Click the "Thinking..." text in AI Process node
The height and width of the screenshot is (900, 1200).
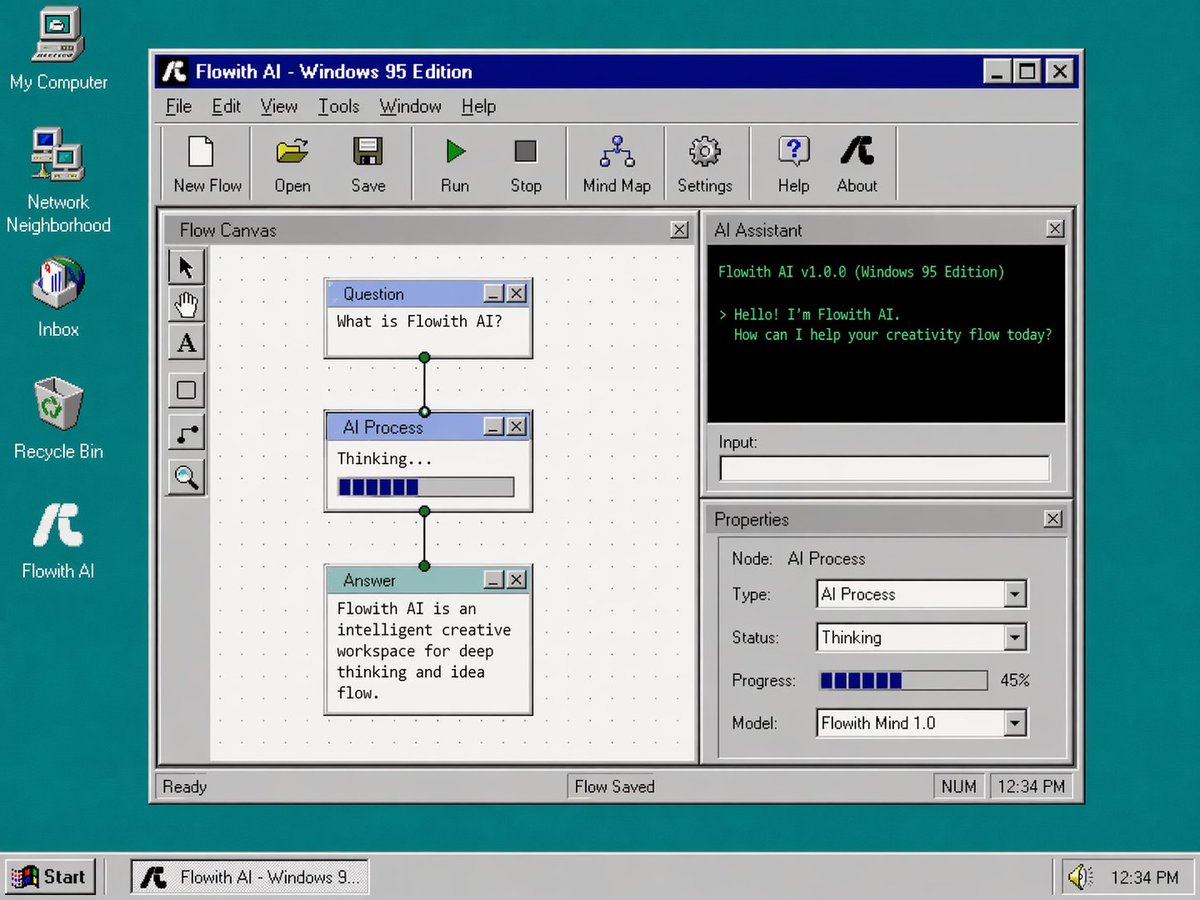pos(385,459)
